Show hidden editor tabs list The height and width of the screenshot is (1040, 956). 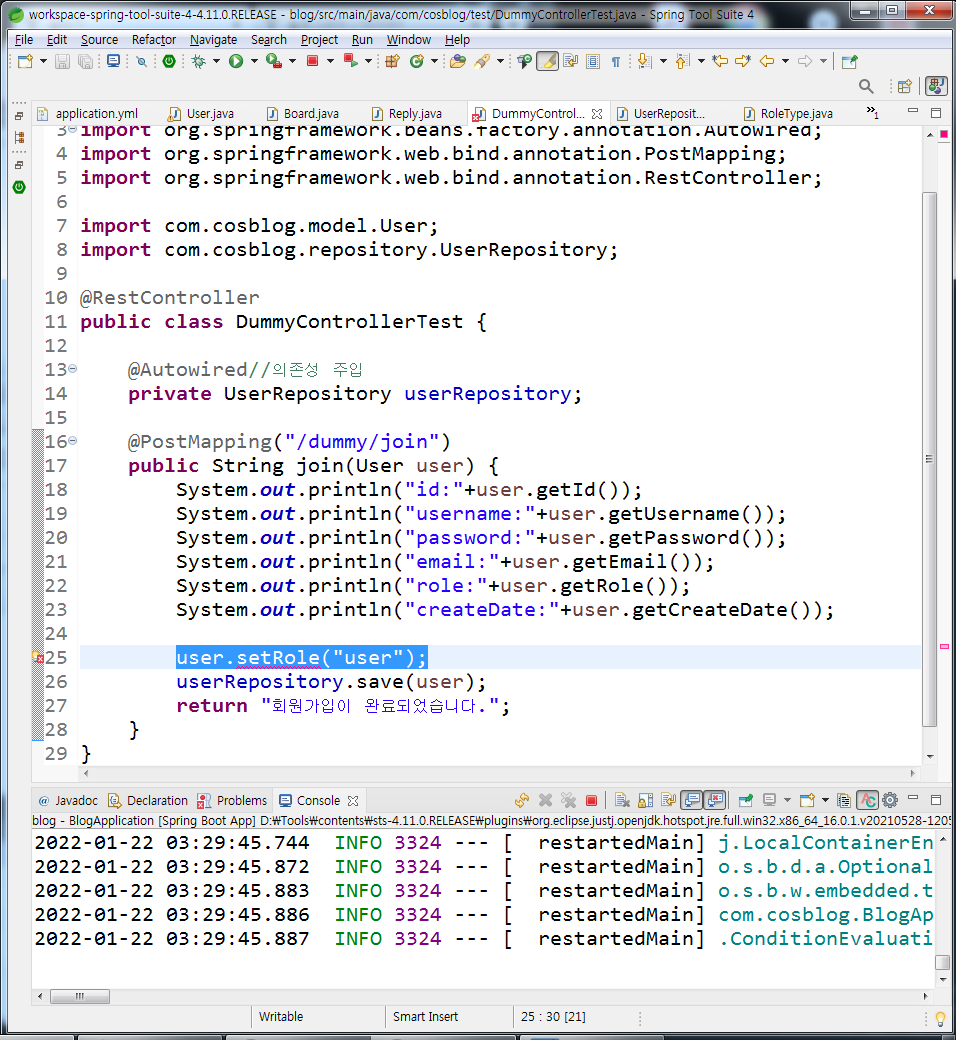[x=873, y=113]
